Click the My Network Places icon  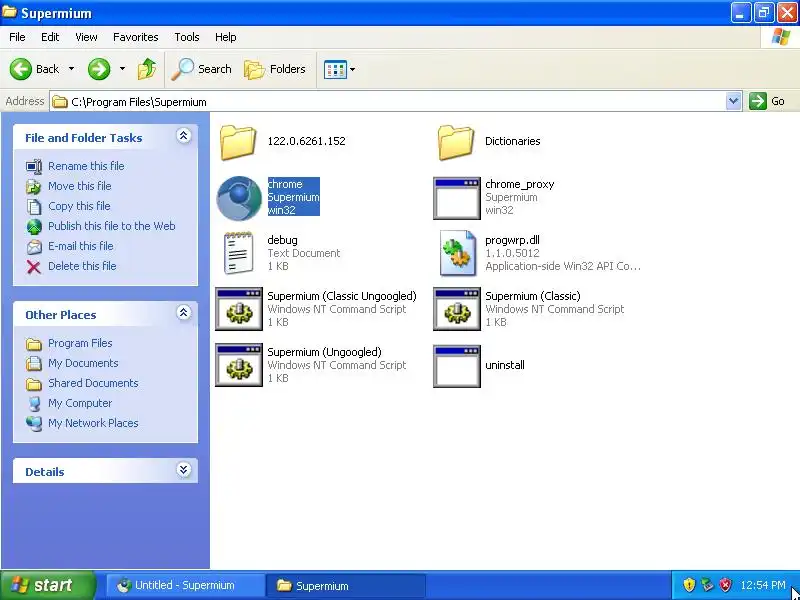coord(34,424)
